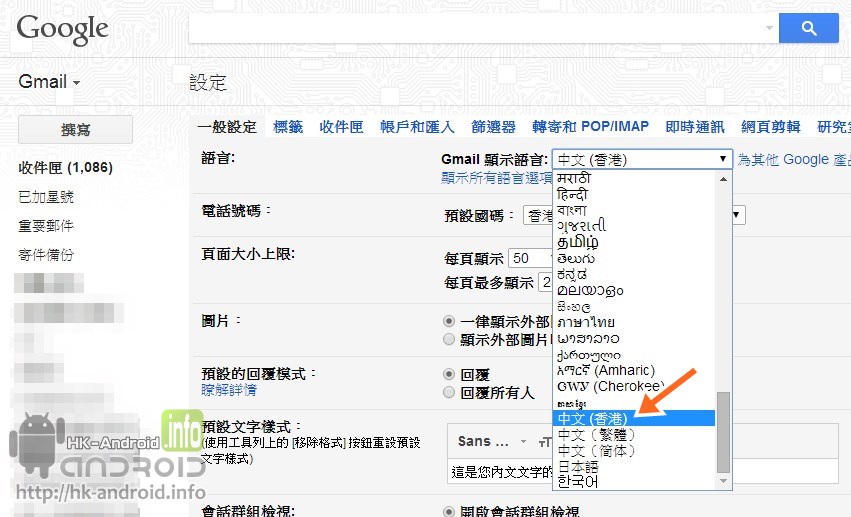Click the blue magnifier search button

point(808,28)
